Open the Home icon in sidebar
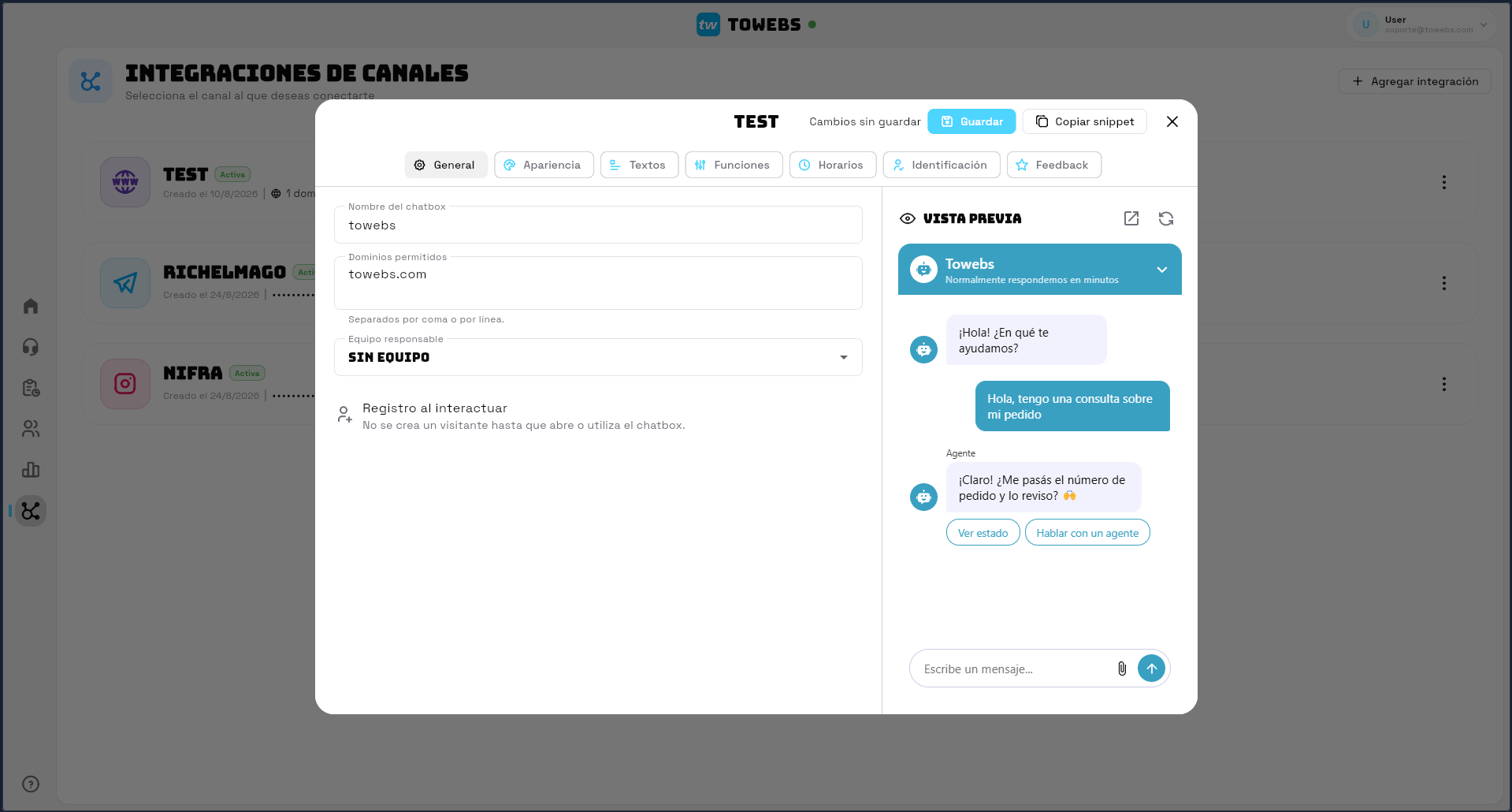The image size is (1512, 812). [31, 306]
